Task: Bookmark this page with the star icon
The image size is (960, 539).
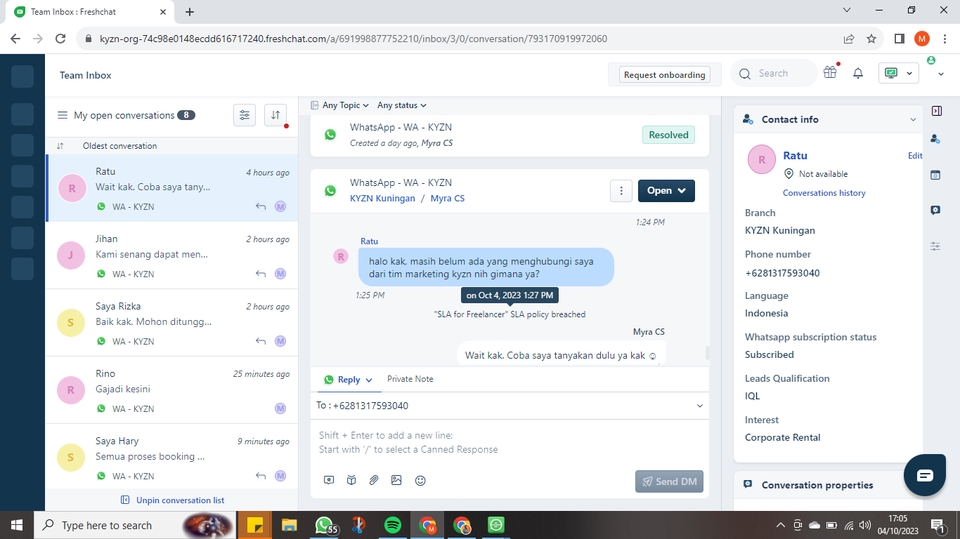Action: [871, 39]
